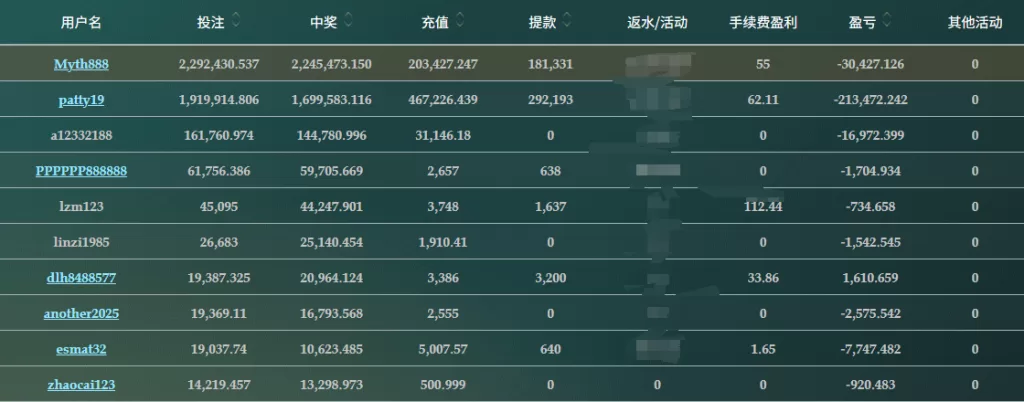
Task: Select the lzm123 username cell
Action: pyautogui.click(x=81, y=207)
